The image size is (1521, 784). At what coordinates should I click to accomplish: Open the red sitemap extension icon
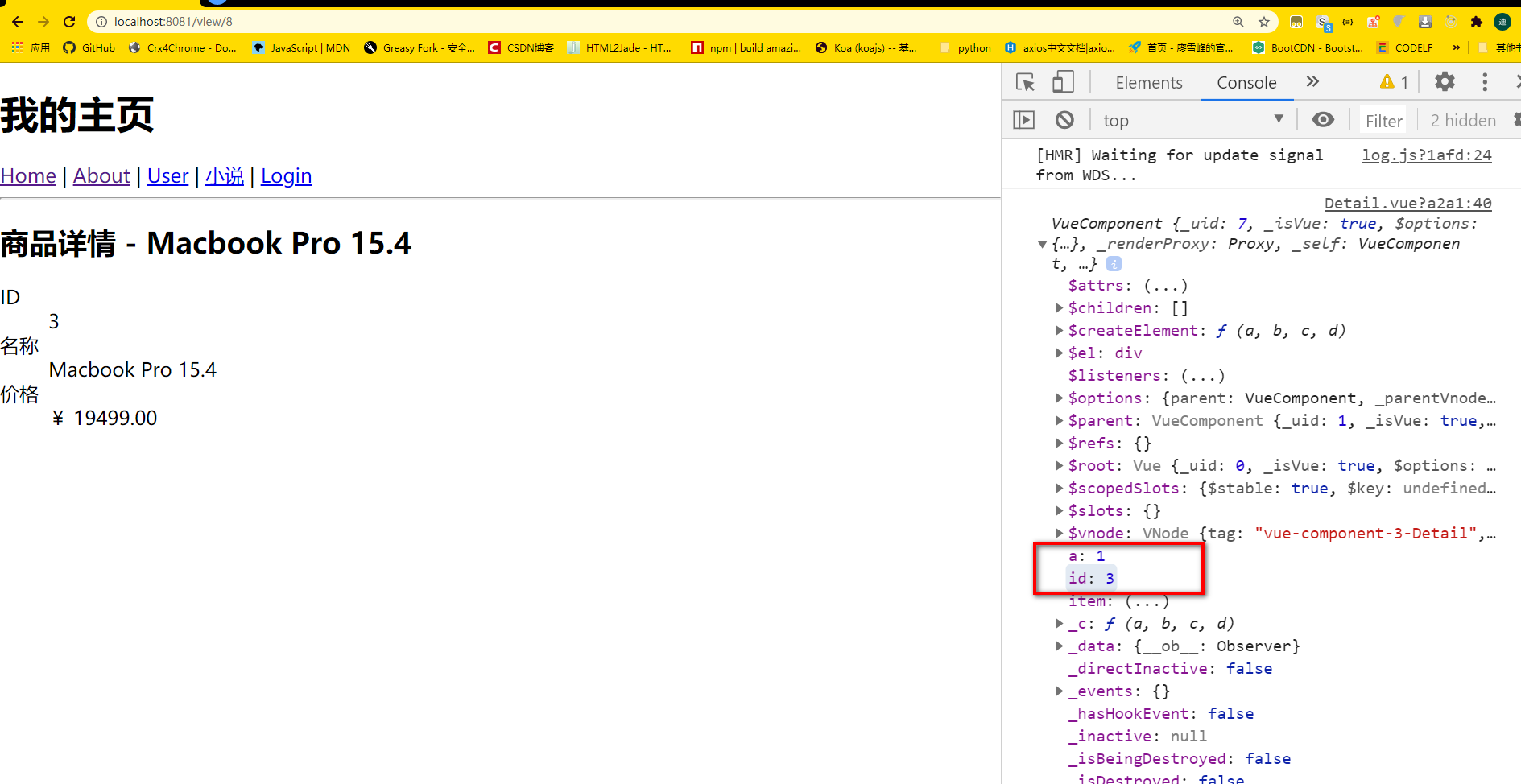click(1374, 22)
